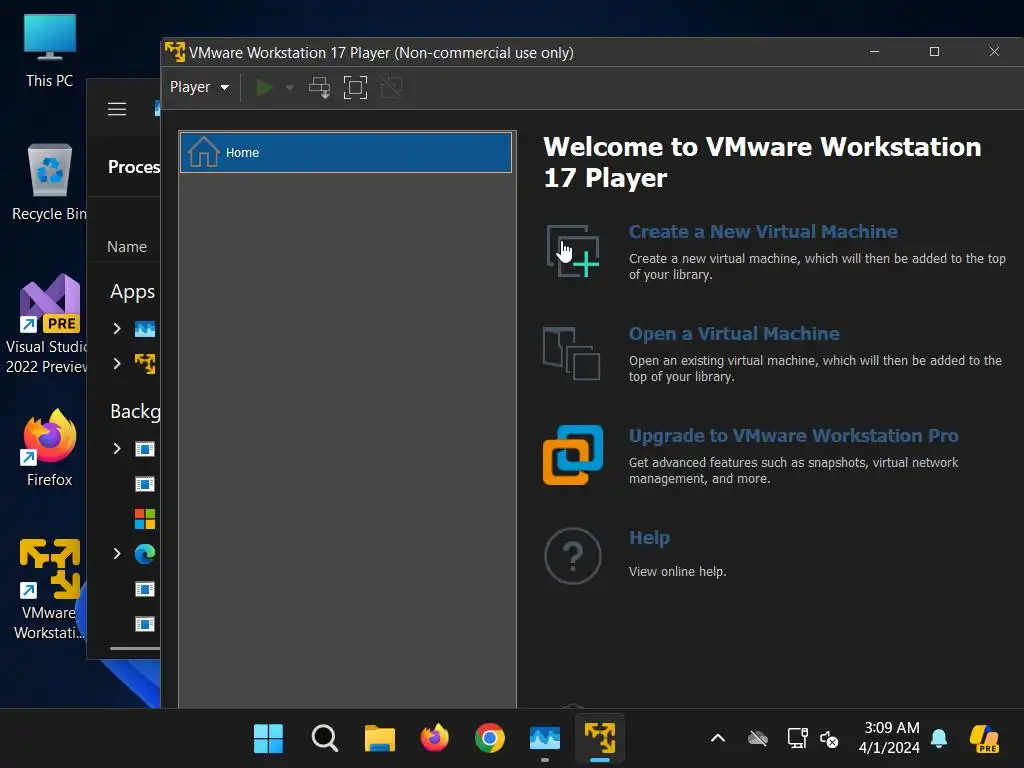Click the Help link

pyautogui.click(x=649, y=537)
